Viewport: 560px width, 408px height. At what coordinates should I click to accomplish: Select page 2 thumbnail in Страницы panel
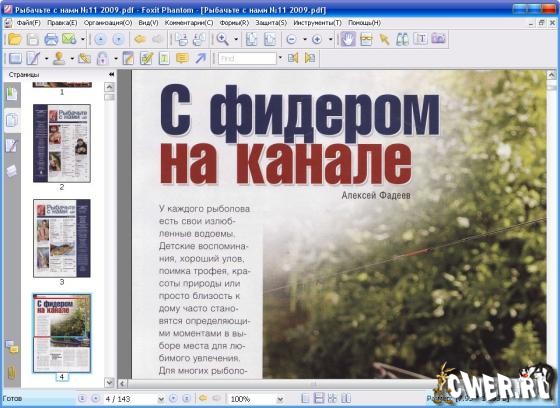point(62,143)
